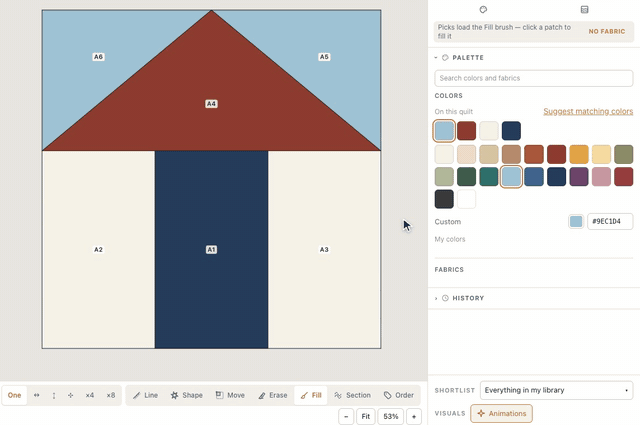Pick the dark forest green swatch
This screenshot has width=640, height=425.
pos(467,177)
